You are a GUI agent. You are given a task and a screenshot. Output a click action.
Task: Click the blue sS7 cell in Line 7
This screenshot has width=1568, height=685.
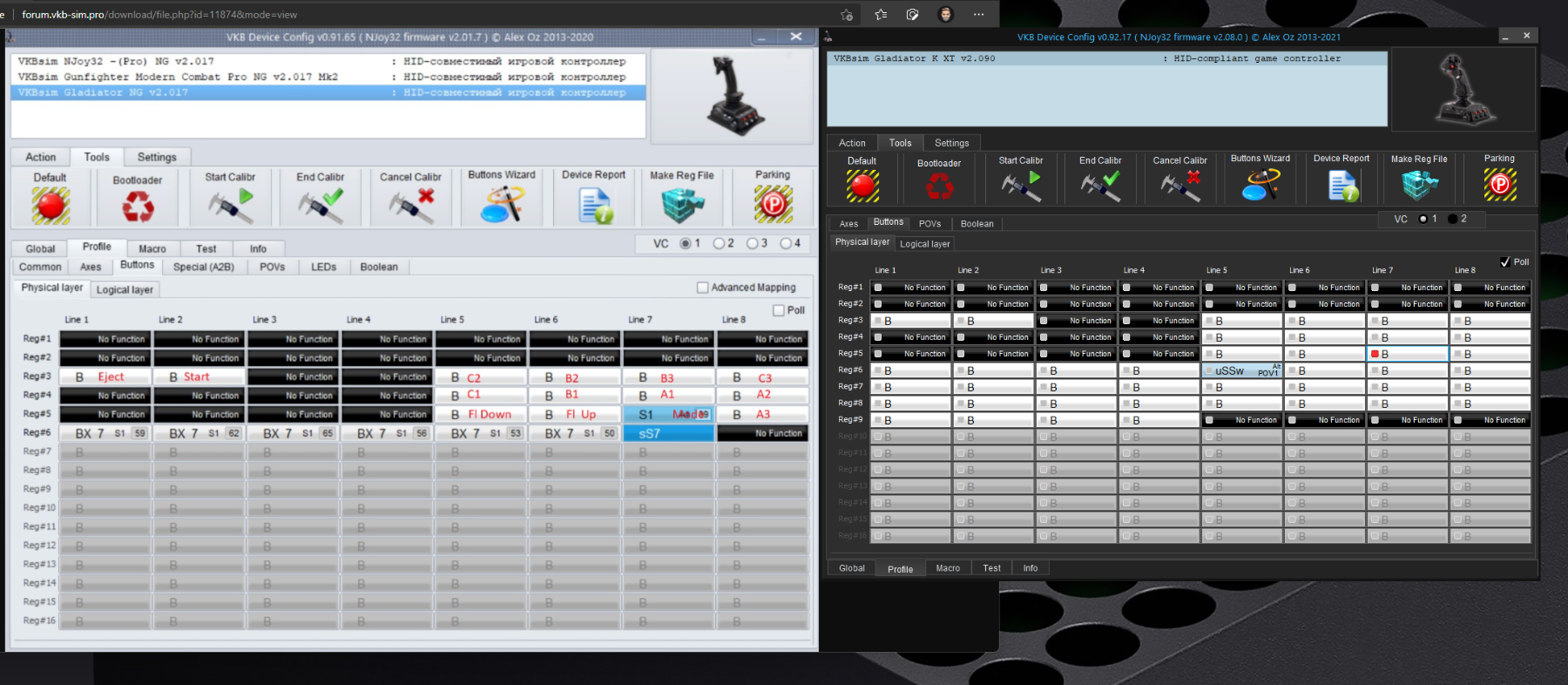pyautogui.click(x=669, y=433)
